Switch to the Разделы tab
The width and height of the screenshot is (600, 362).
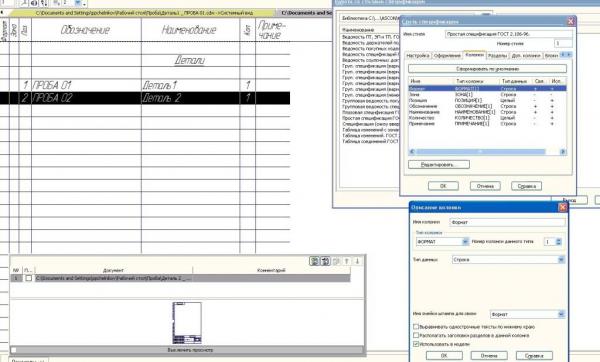point(497,55)
